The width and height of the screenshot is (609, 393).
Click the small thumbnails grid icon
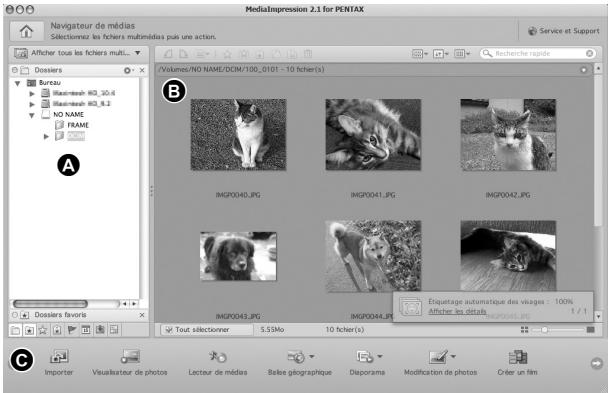[x=524, y=330]
